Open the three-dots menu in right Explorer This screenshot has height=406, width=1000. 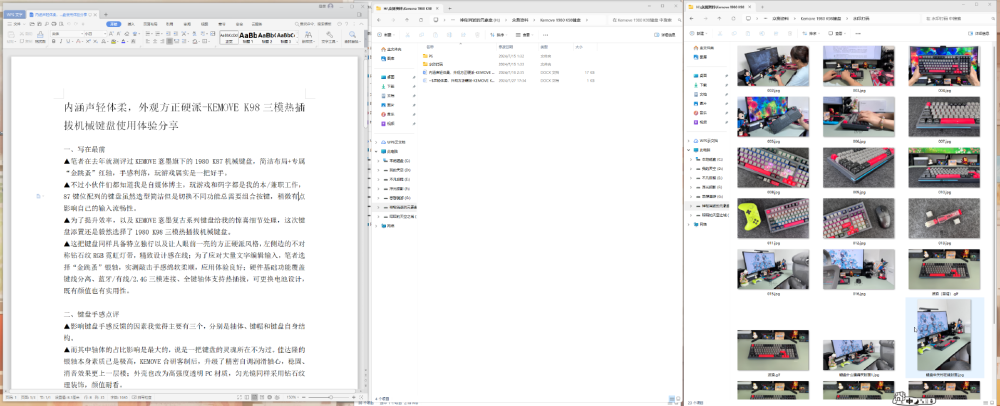click(x=858, y=33)
